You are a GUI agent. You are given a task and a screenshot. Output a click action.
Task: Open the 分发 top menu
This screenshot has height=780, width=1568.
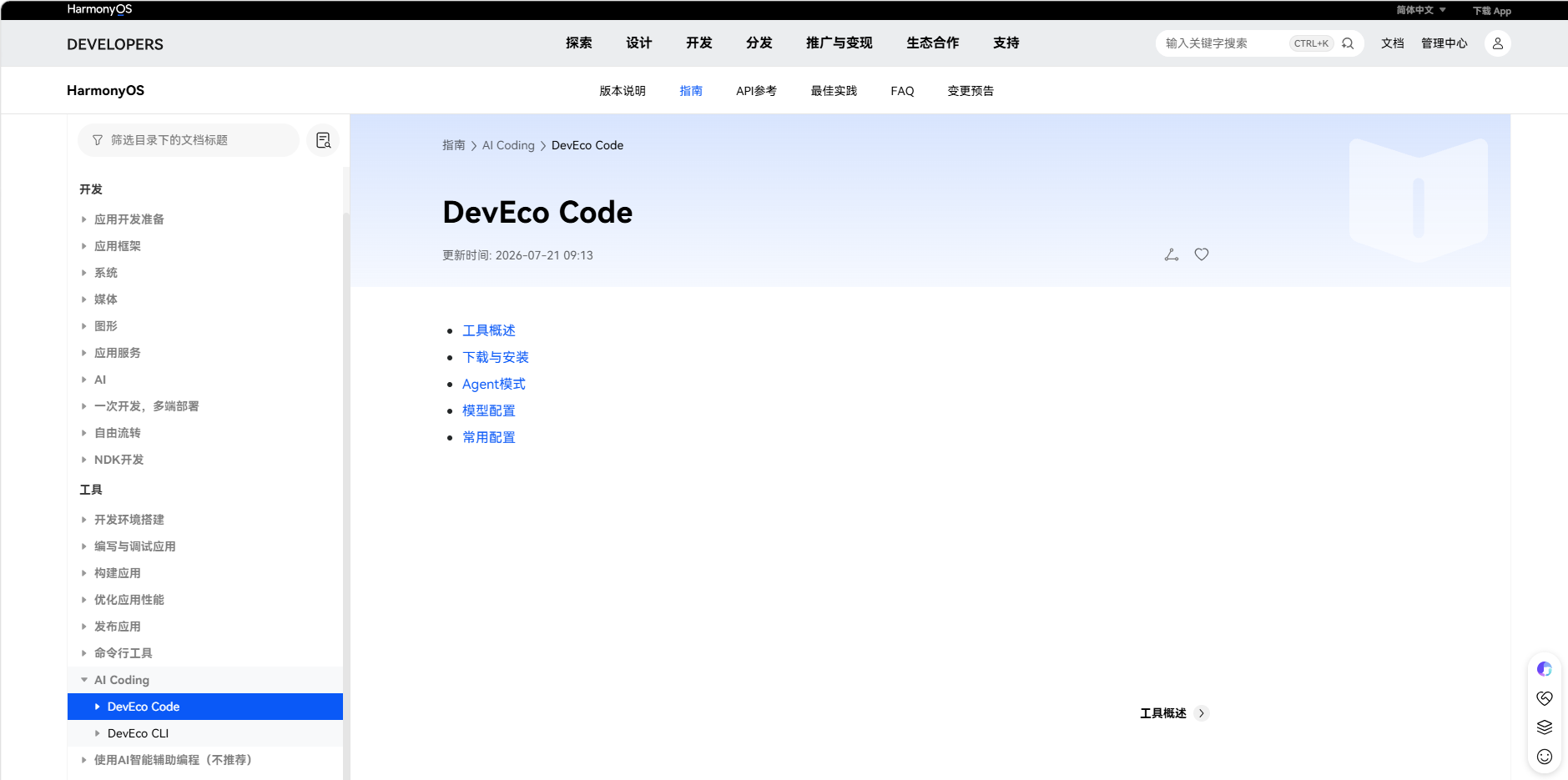click(759, 43)
